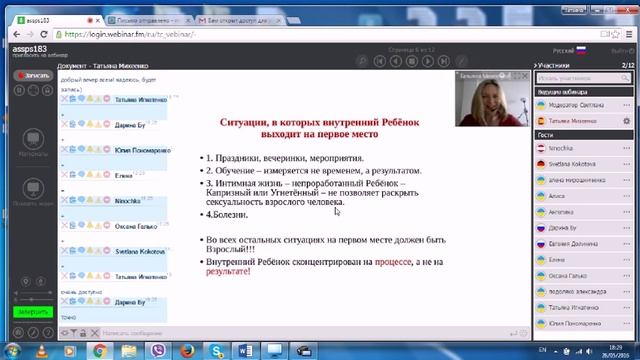This screenshot has height=360, width=640.
Task: Click the reply bubble icon on Елена's message
Action: [81, 175]
